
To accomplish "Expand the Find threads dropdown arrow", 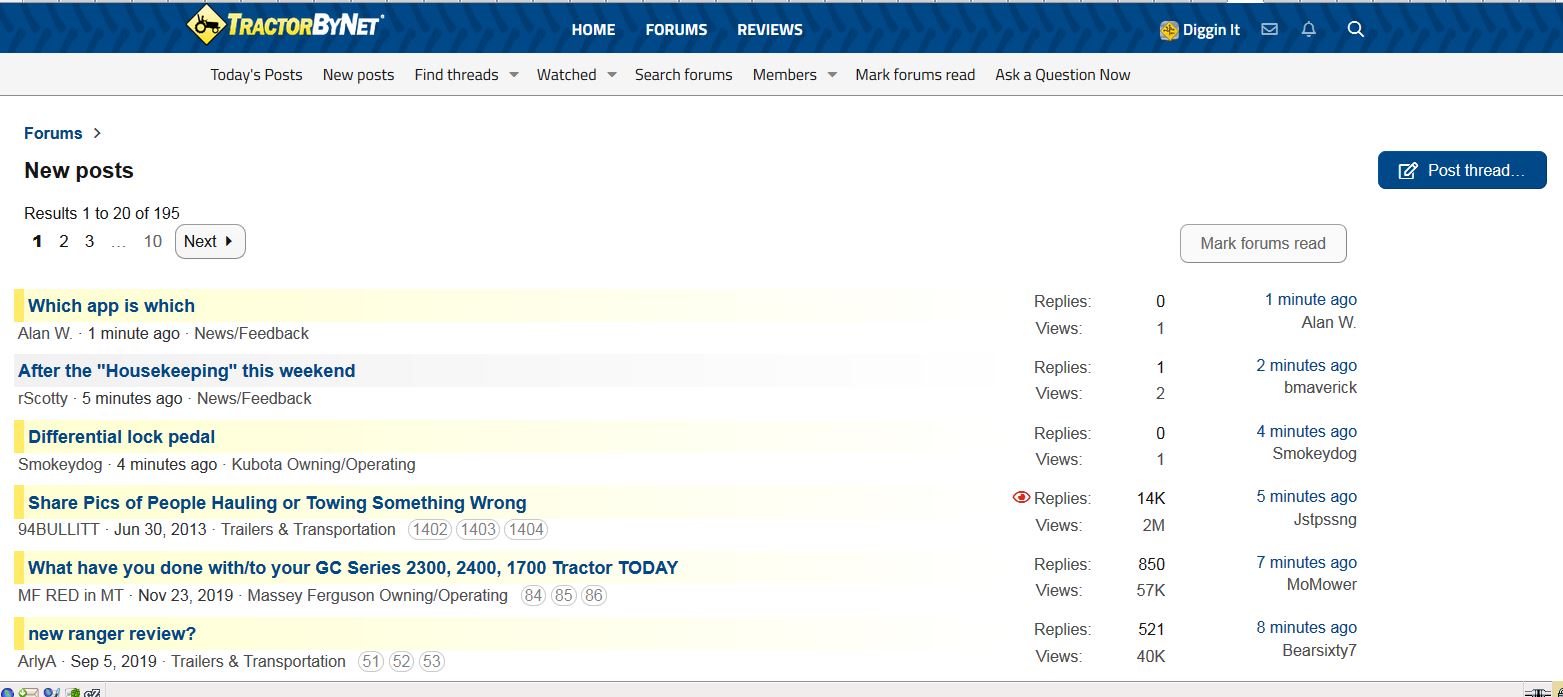I will coord(513,75).
